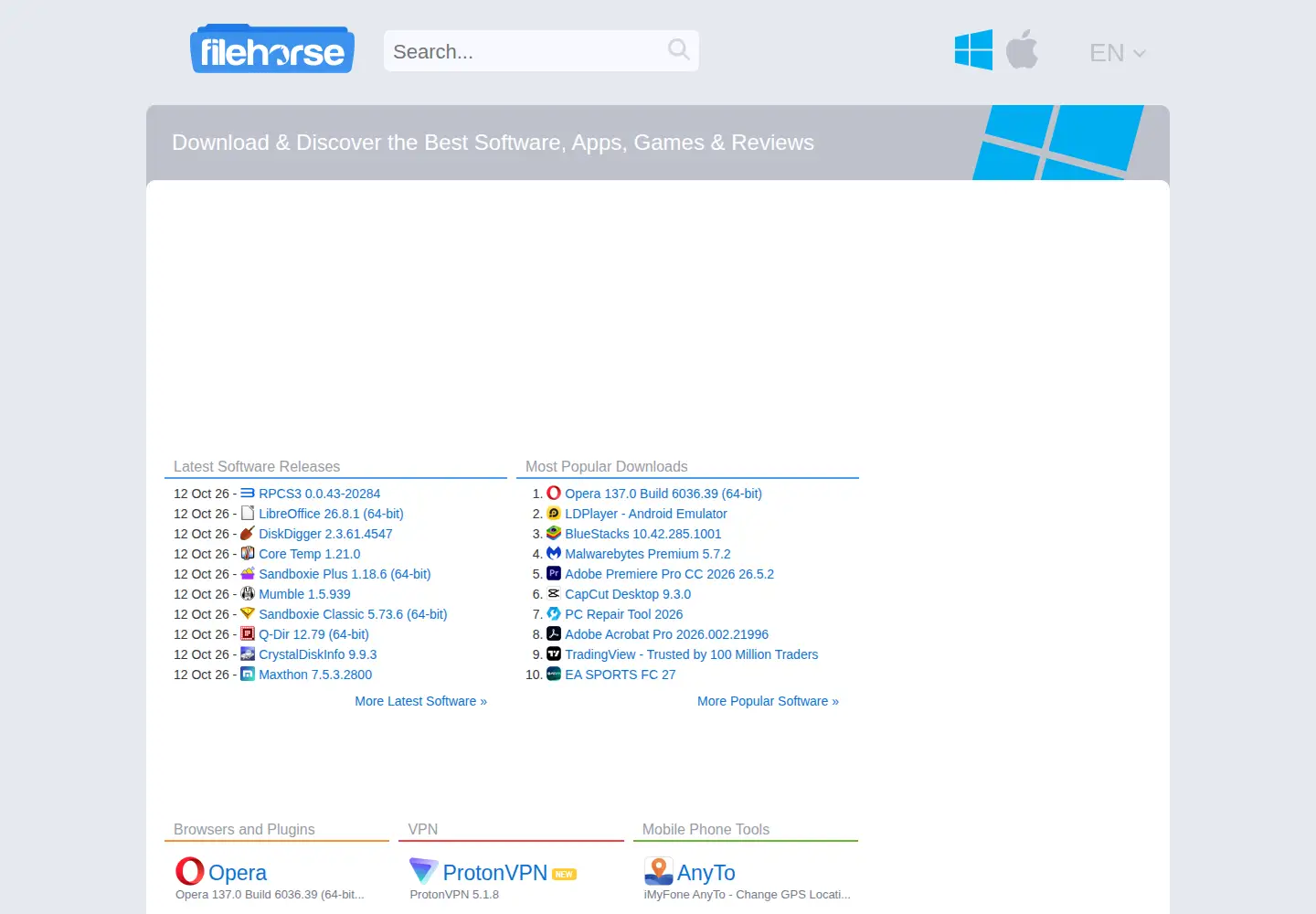The image size is (1316, 914).
Task: Click the Core Temp app icon
Action: pos(248,553)
